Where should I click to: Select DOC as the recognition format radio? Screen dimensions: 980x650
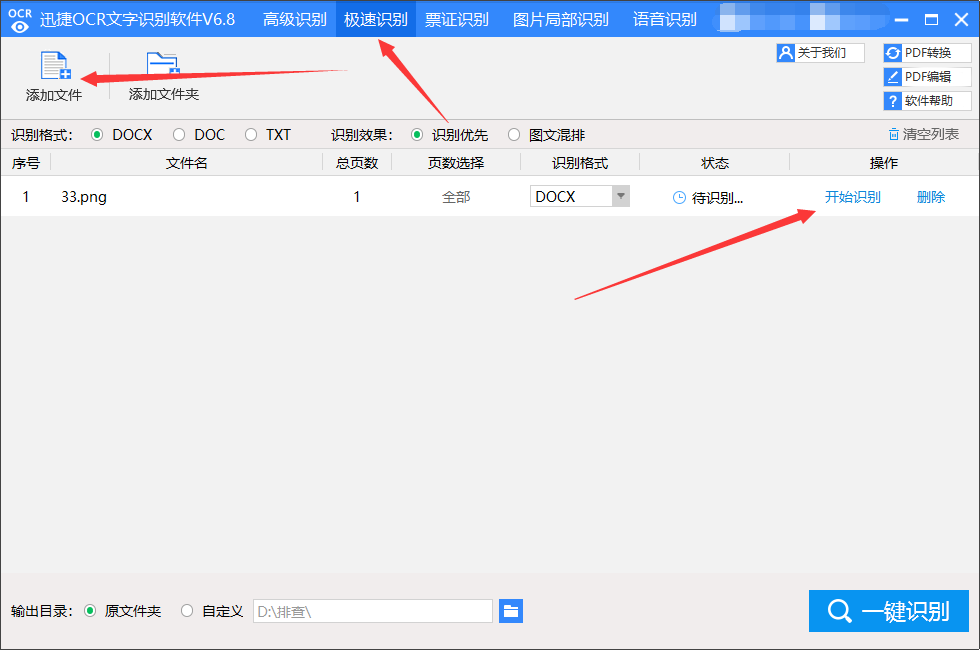coord(179,135)
